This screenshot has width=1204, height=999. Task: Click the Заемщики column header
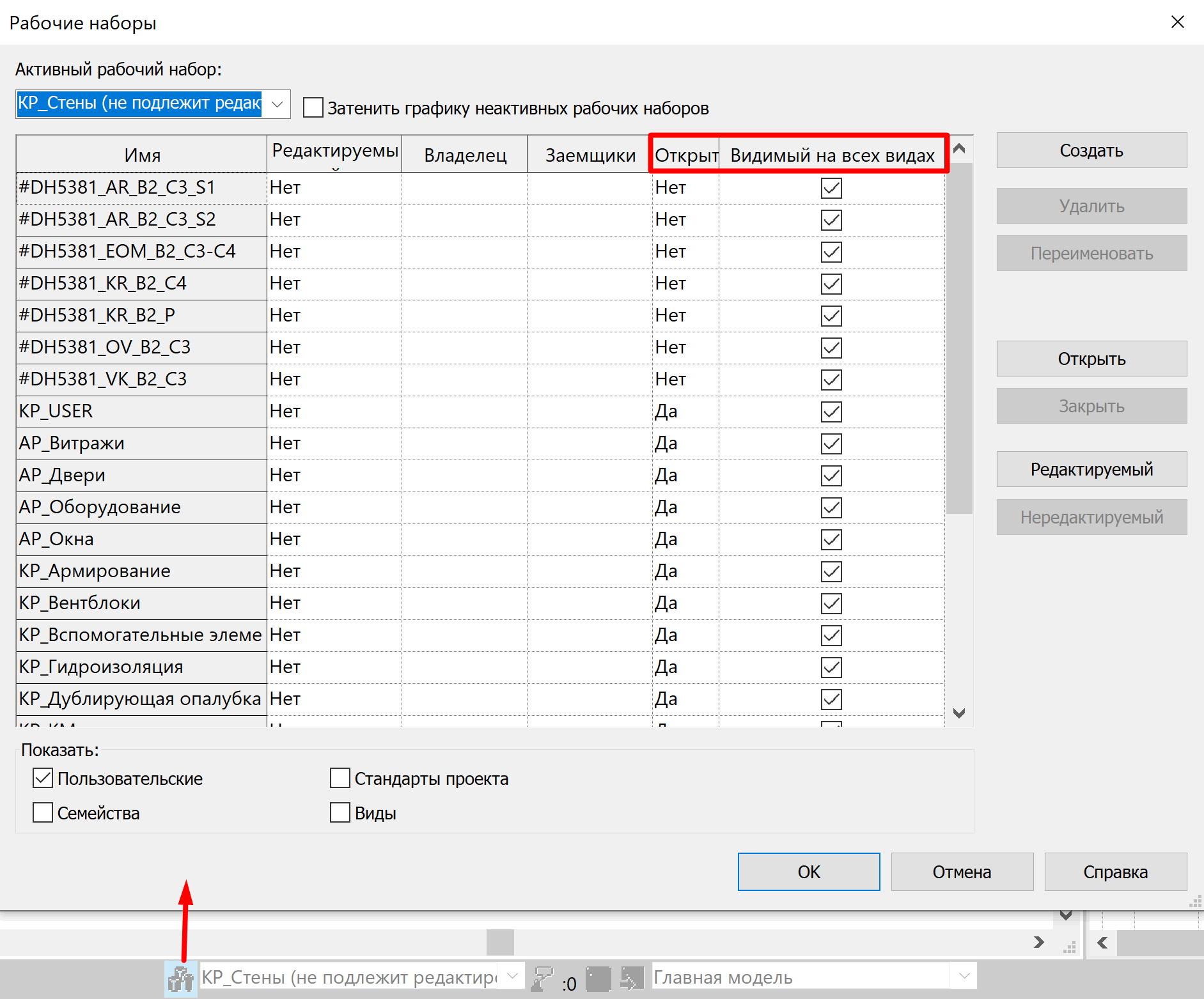[590, 154]
